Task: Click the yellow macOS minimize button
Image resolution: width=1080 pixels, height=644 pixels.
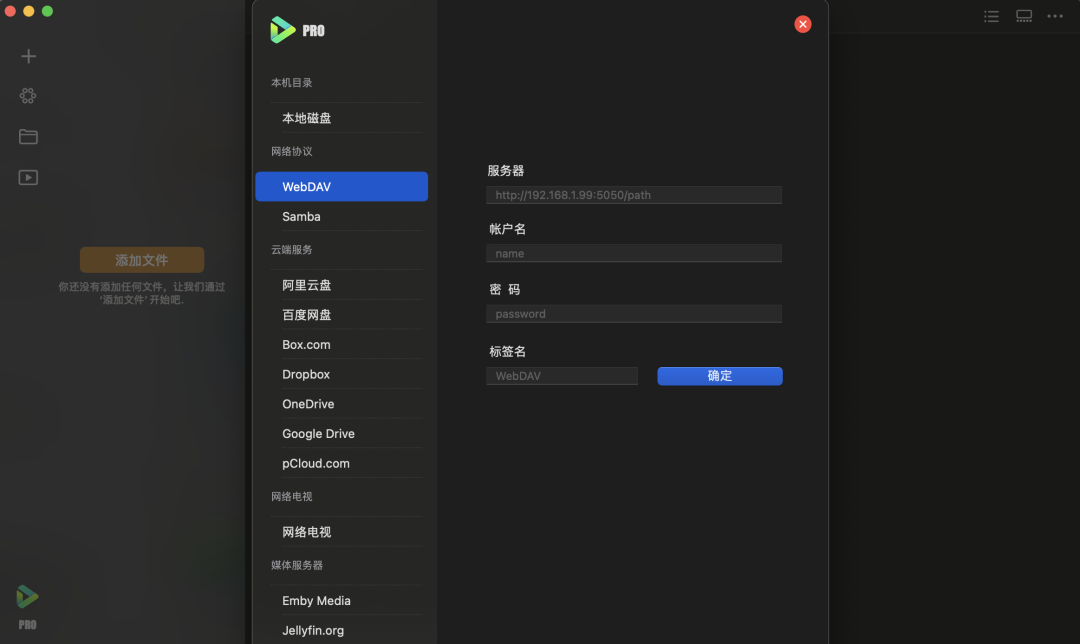Action: point(29,11)
